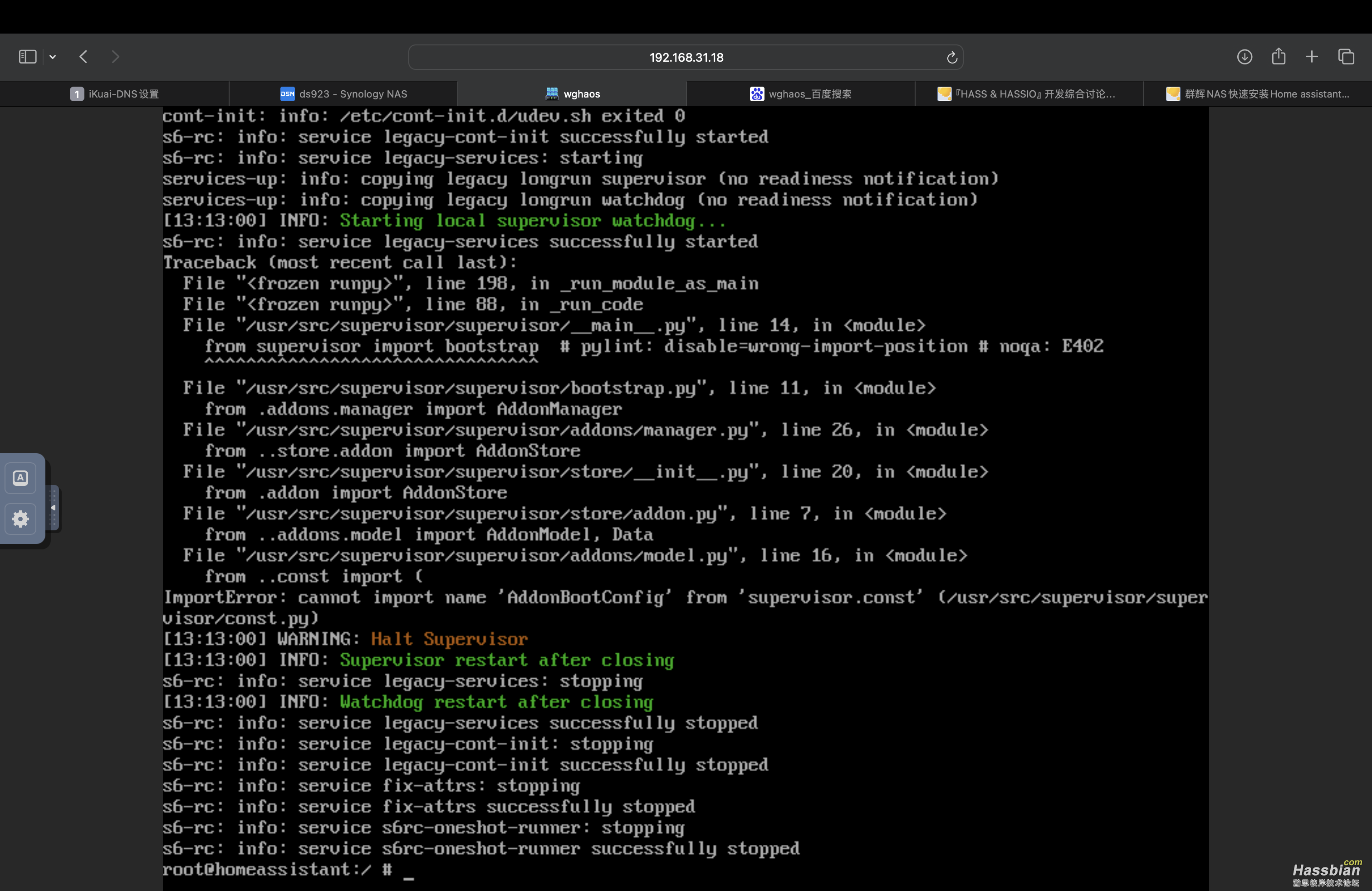This screenshot has height=891, width=1372.
Task: Click 'from .addons.manager import AddonManager' line
Action: [x=413, y=409]
